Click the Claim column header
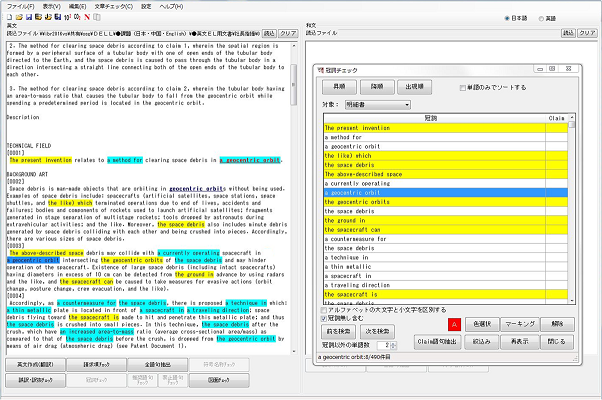 click(557, 118)
